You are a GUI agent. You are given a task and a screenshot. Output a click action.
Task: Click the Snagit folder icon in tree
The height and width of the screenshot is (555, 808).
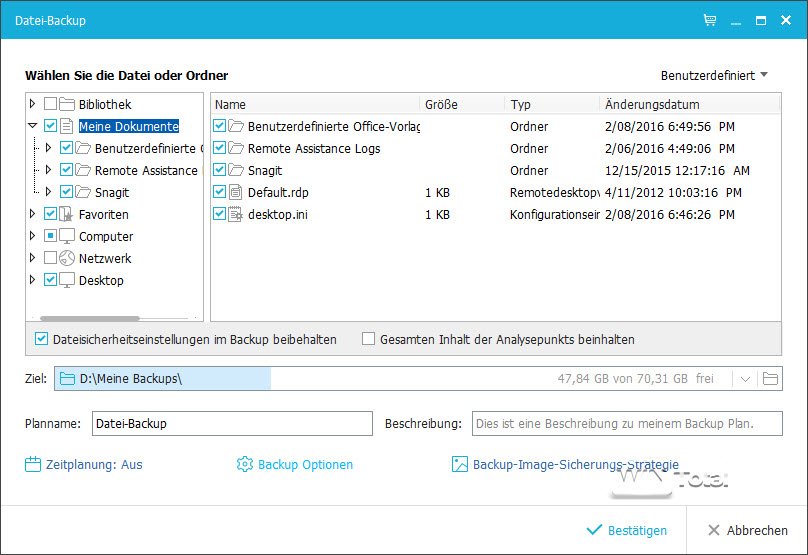click(83, 192)
